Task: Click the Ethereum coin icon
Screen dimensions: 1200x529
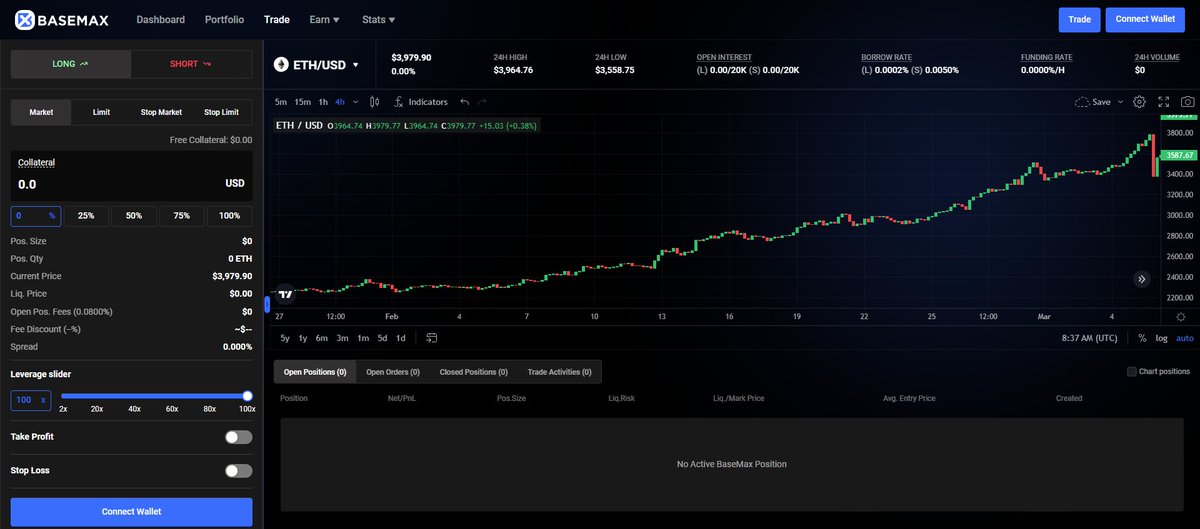Action: tap(282, 65)
